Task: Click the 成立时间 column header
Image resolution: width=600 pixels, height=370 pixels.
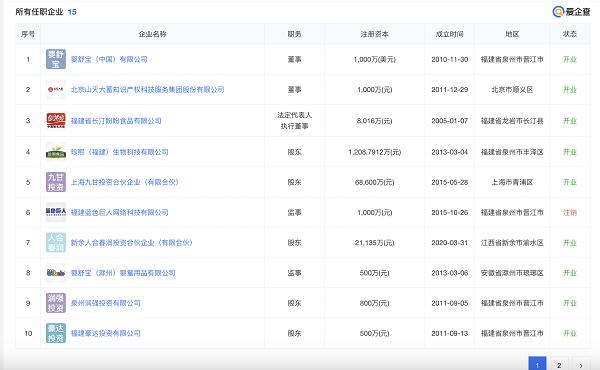Action: (x=450, y=34)
